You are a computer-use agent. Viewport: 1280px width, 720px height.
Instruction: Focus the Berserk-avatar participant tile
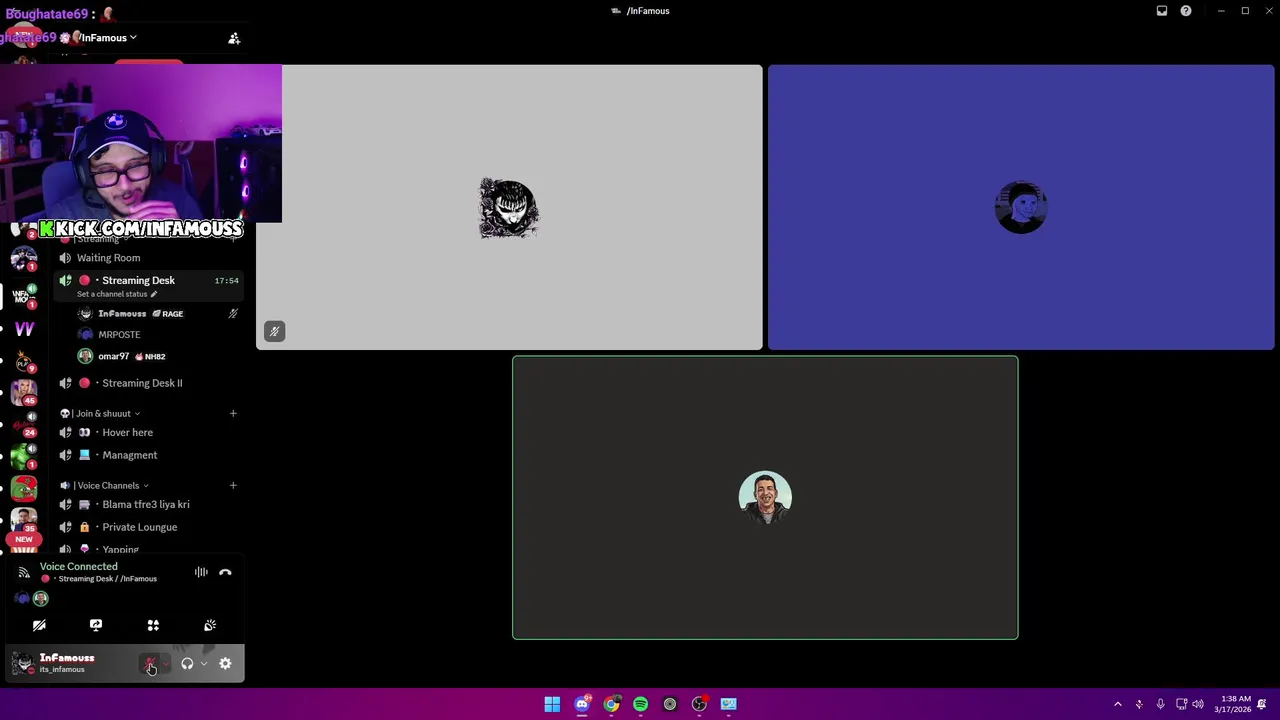(x=509, y=208)
